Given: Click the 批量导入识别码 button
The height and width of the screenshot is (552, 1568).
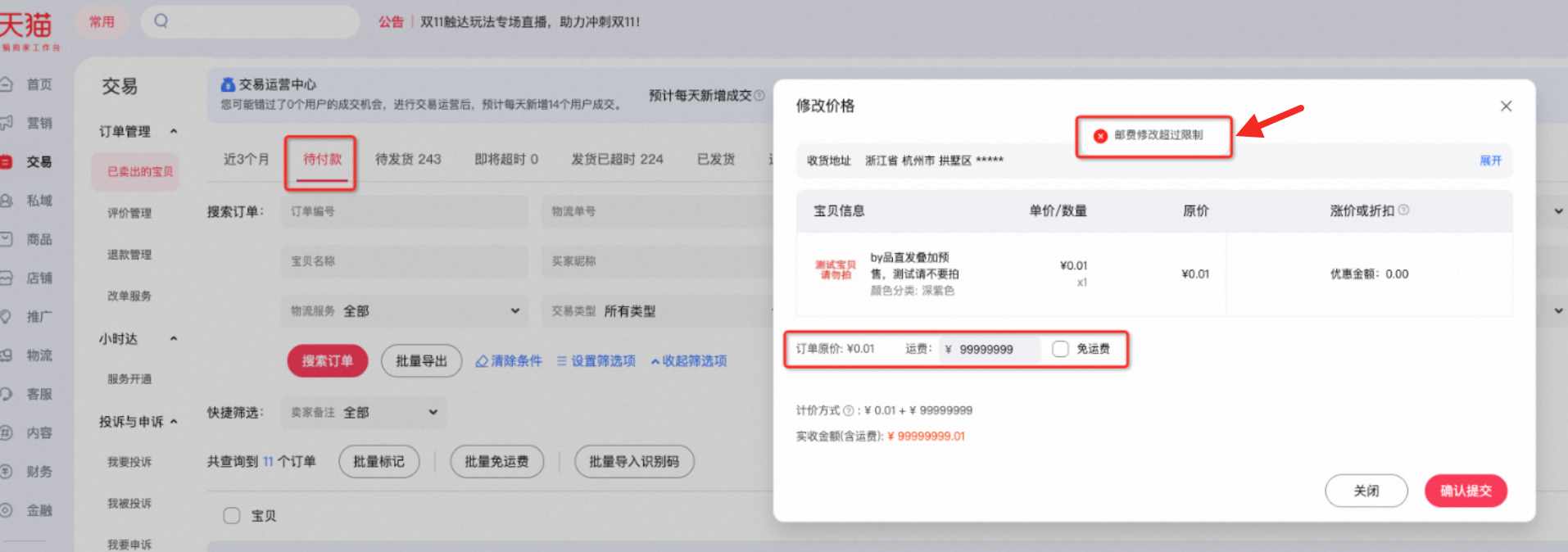Looking at the screenshot, I should pos(634,462).
